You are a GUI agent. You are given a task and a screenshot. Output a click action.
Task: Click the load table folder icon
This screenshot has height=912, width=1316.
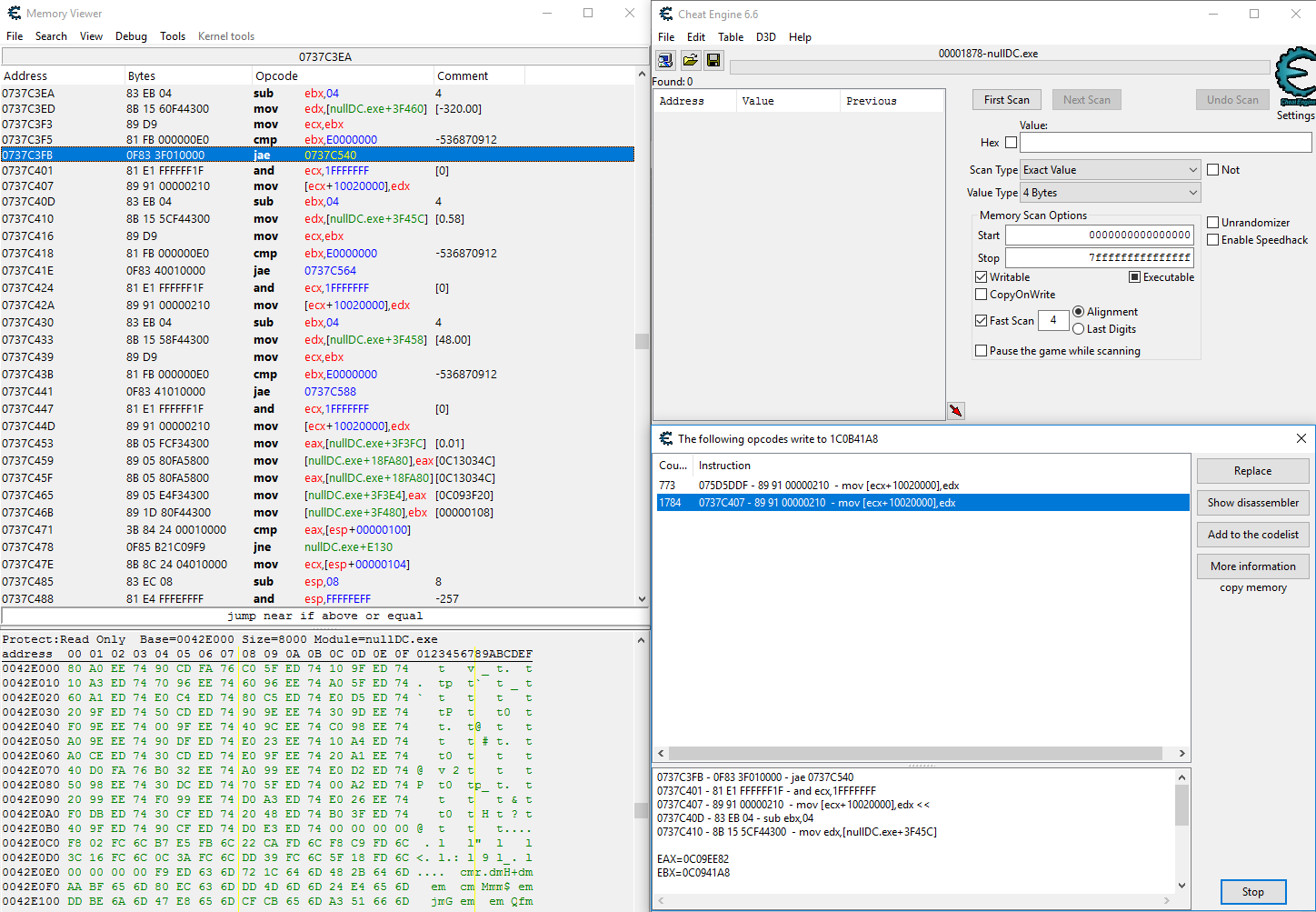pyautogui.click(x=690, y=60)
